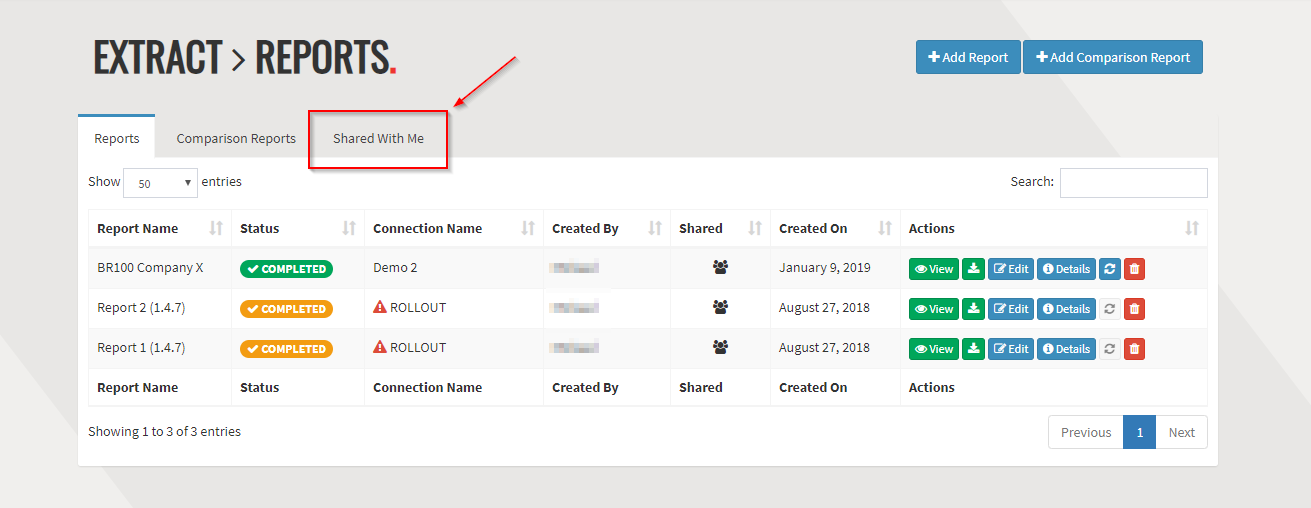The image size is (1311, 508).
Task: Download Report 1 (1.4.7)
Action: tap(973, 349)
